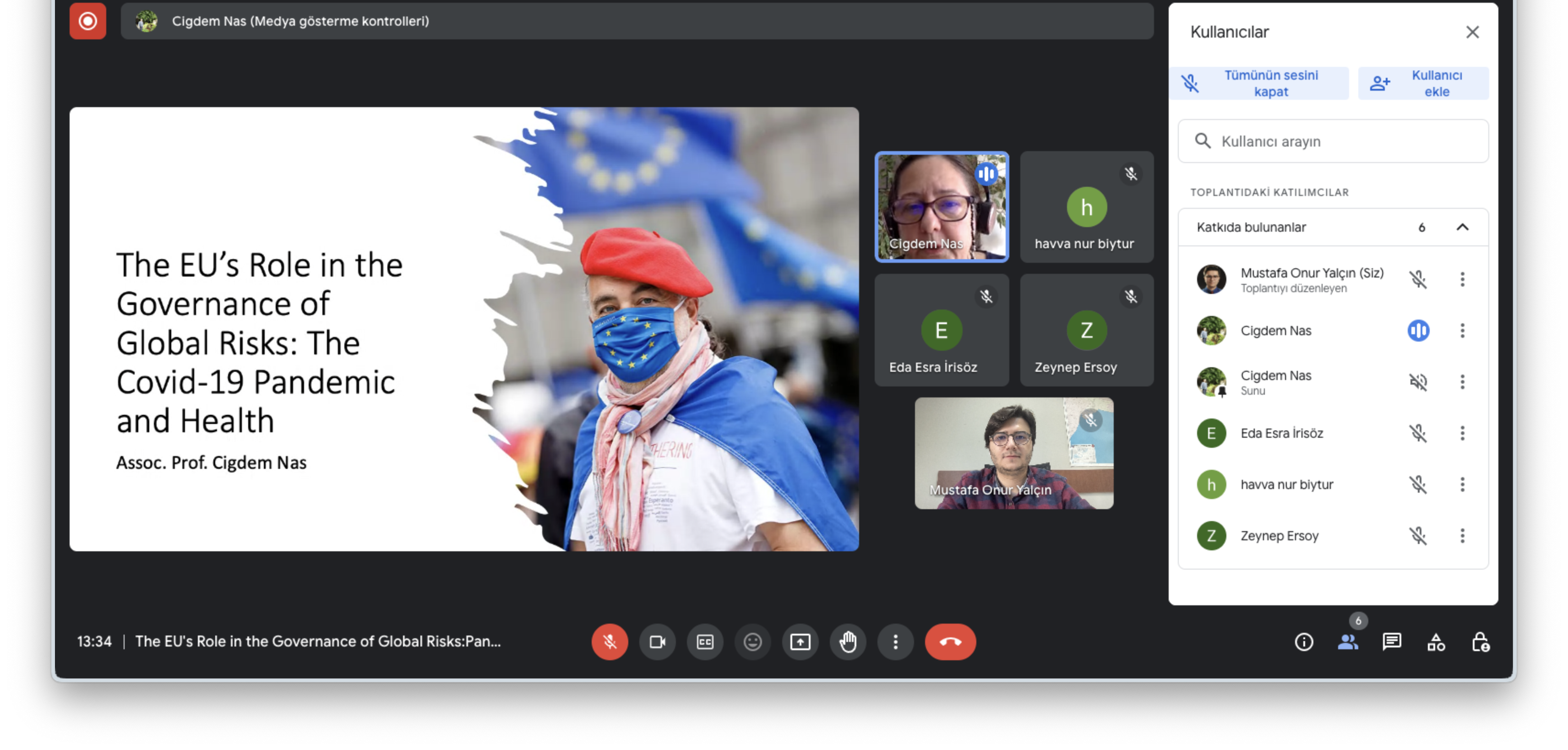Open the emoji reactions button

(x=752, y=641)
